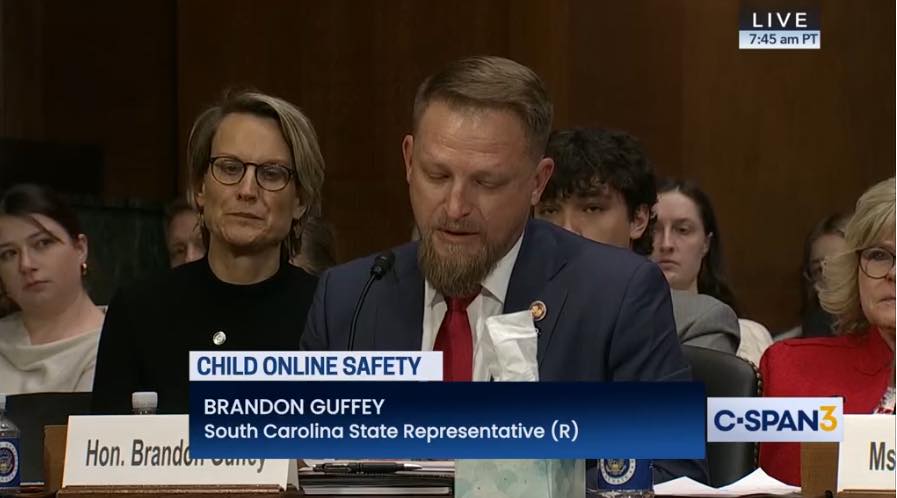Click the partial Ms placard at right
The height and width of the screenshot is (498, 897).
(x=867, y=452)
